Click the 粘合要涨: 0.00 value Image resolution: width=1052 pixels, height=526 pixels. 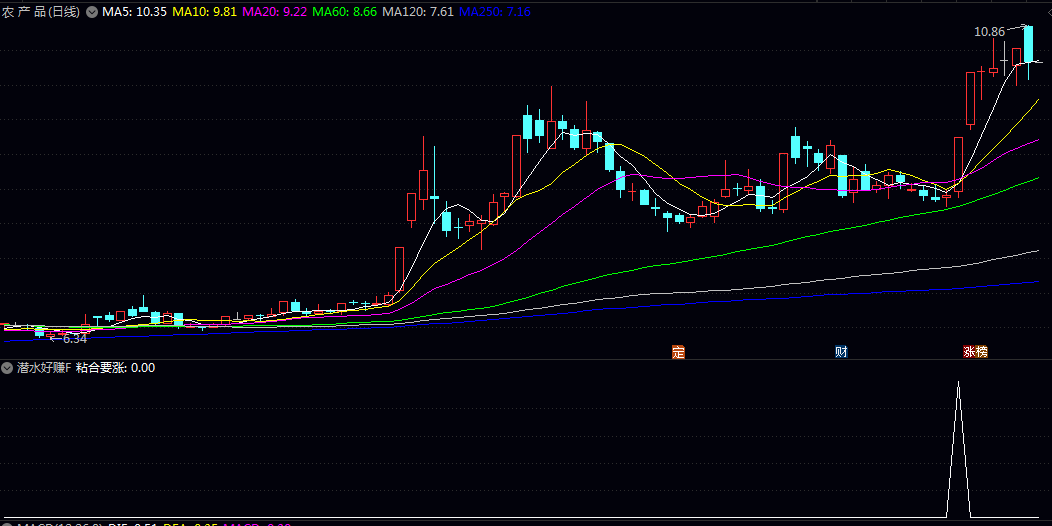(115, 368)
